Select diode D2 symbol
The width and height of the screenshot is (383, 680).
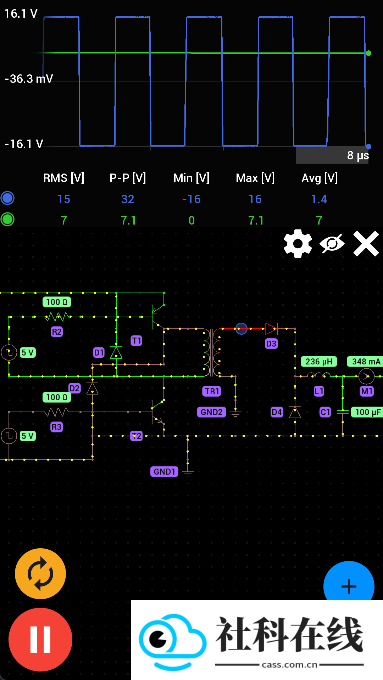(92, 388)
